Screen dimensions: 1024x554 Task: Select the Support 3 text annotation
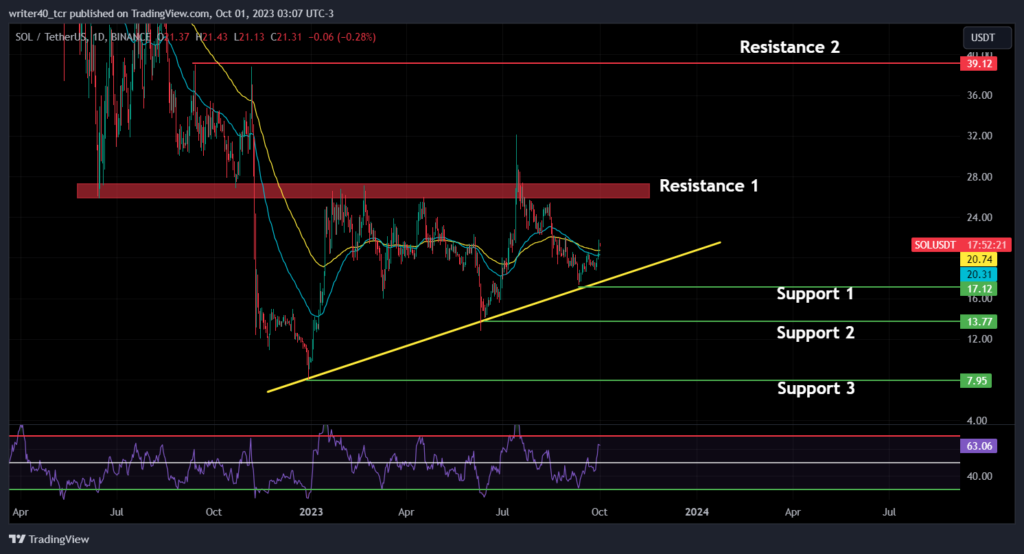[816, 389]
